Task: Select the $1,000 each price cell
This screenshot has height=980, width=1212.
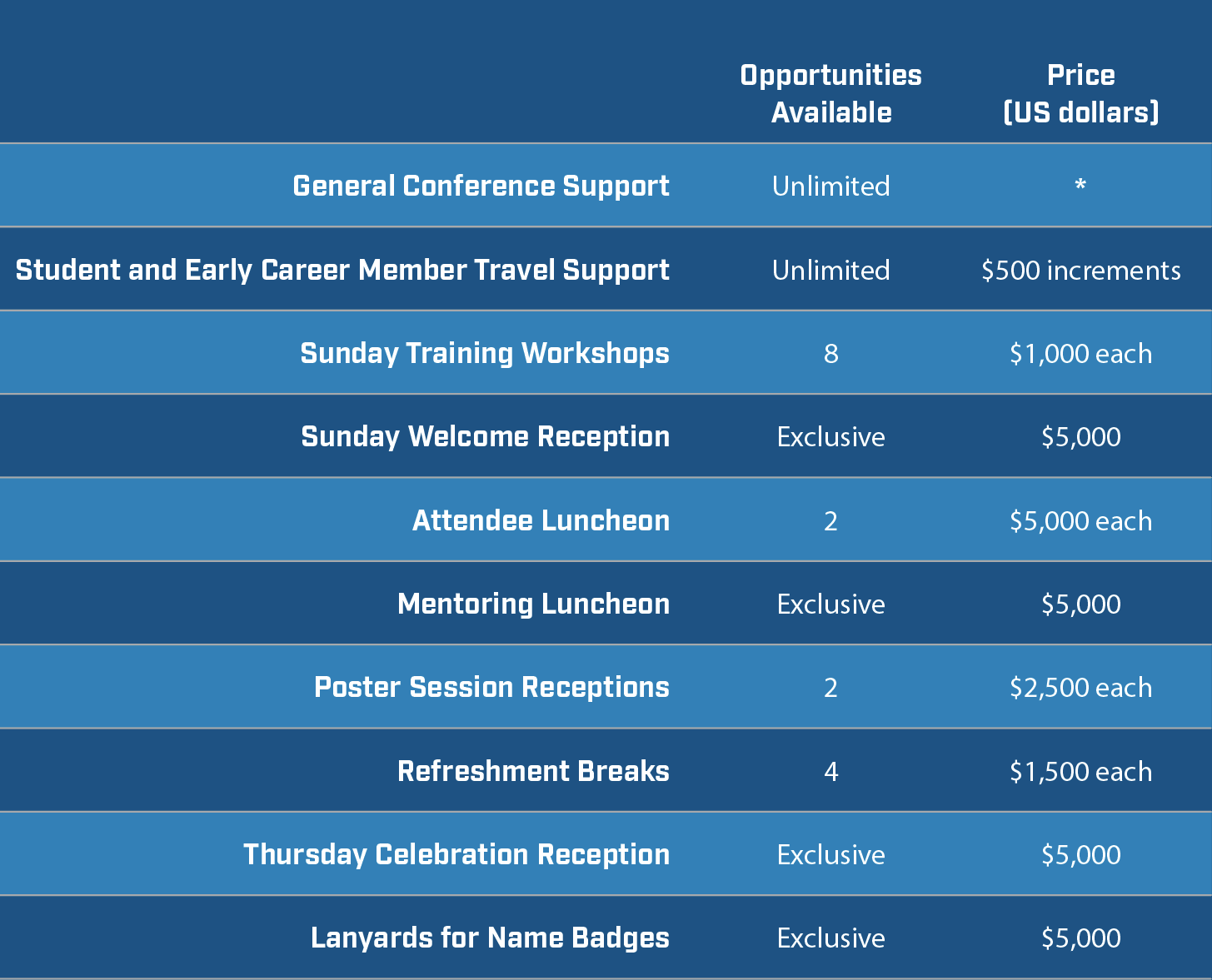Action: 1081,354
